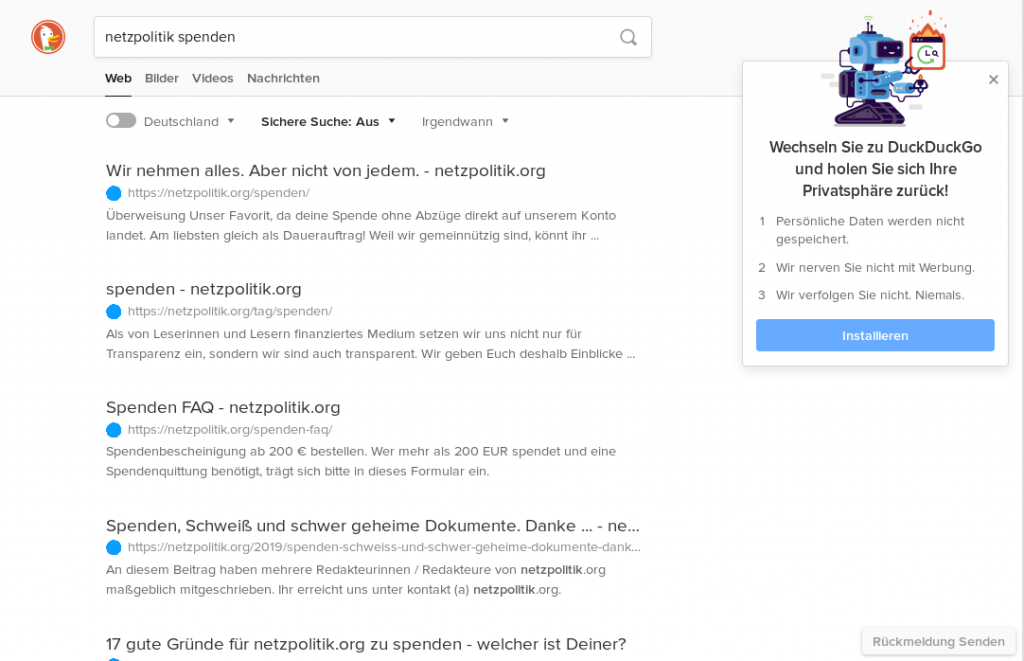The height and width of the screenshot is (661, 1024).
Task: Select the Web tab
Action: coord(118,78)
